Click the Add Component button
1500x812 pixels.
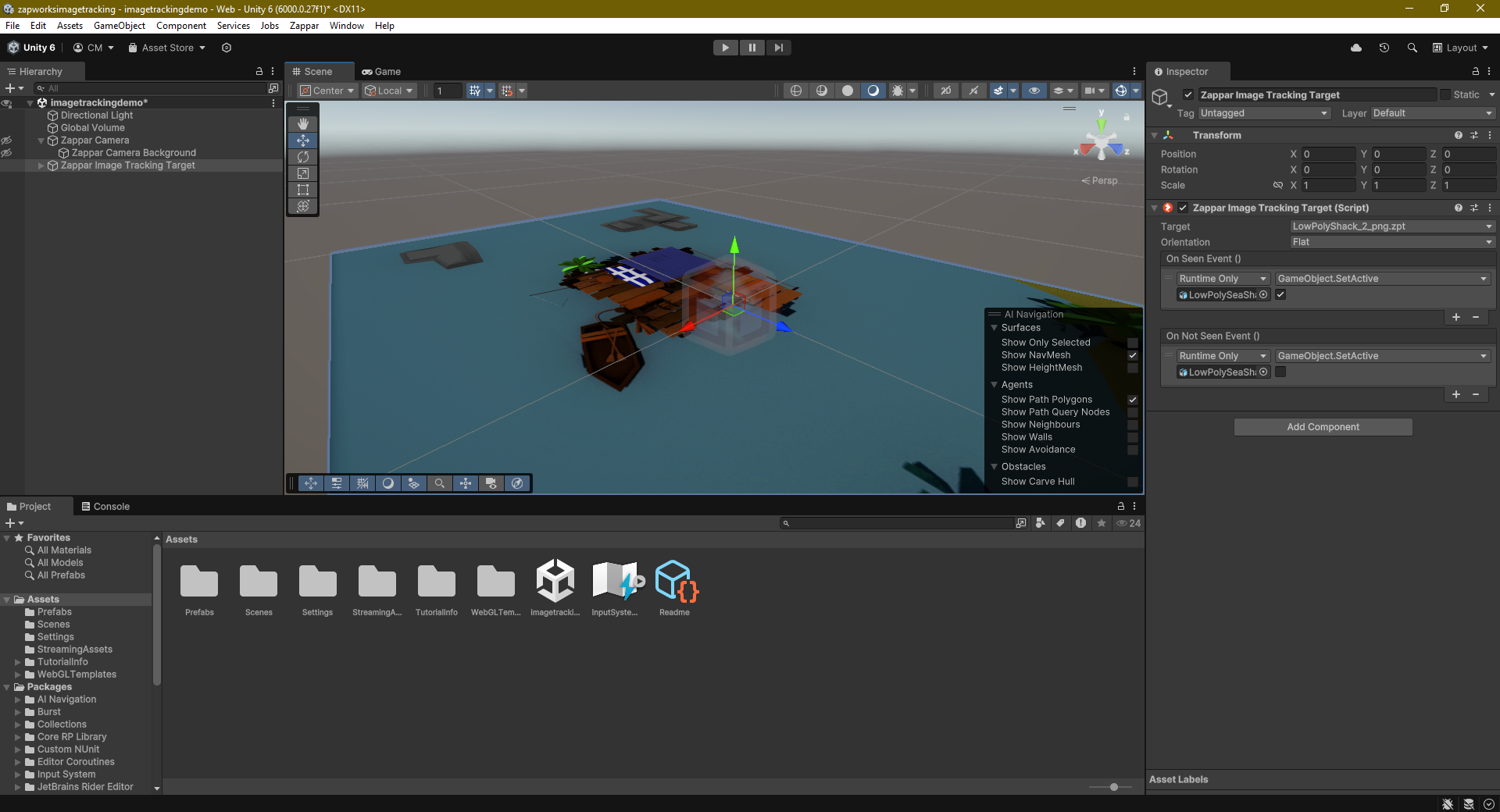(x=1323, y=427)
